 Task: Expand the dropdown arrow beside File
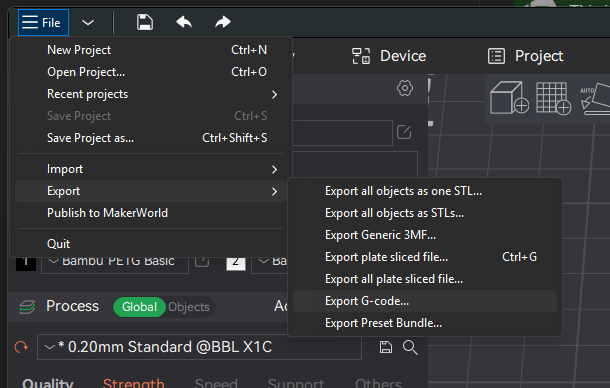[88, 23]
